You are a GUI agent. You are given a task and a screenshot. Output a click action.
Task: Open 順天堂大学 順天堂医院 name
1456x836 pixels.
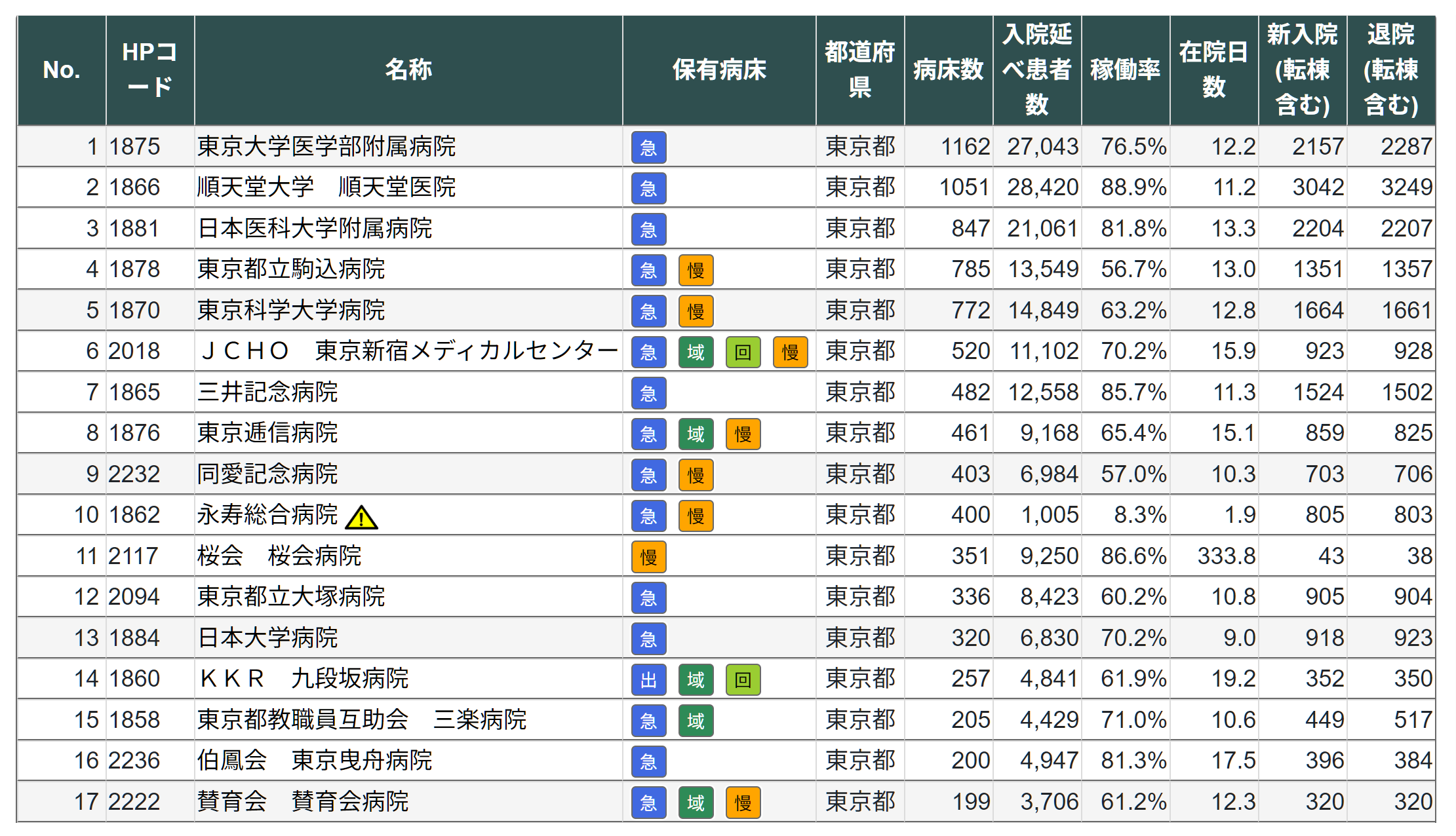[x=326, y=187]
